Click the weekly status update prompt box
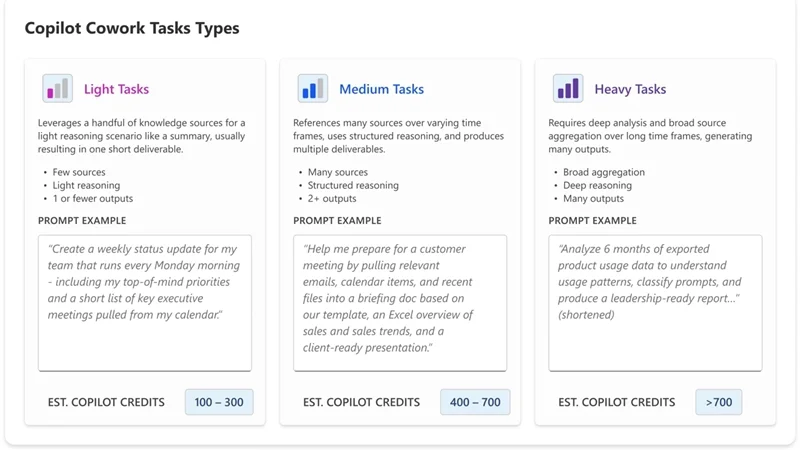Image resolution: width=800 pixels, height=450 pixels. coord(145,303)
